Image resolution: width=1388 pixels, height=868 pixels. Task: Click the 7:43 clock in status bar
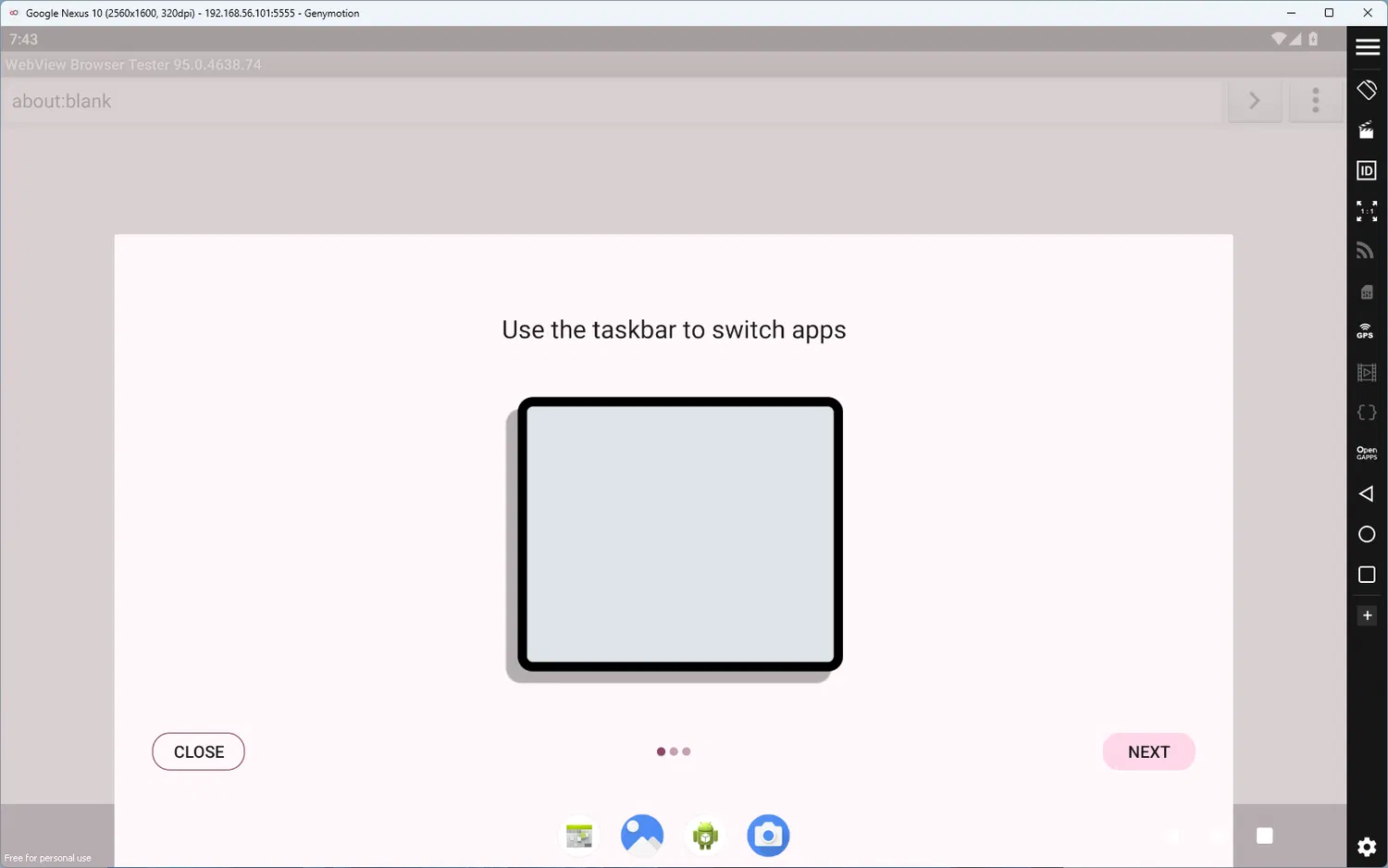(x=24, y=39)
